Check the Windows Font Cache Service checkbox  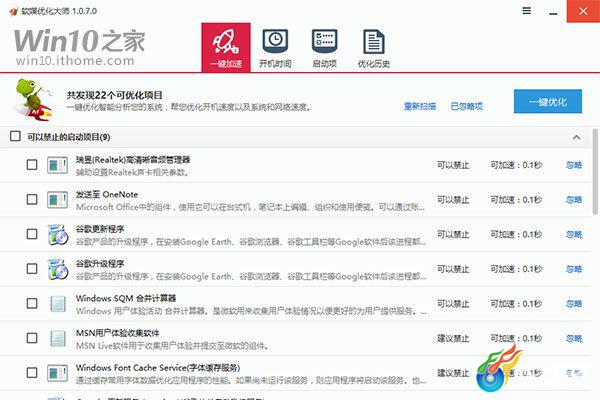coord(32,372)
